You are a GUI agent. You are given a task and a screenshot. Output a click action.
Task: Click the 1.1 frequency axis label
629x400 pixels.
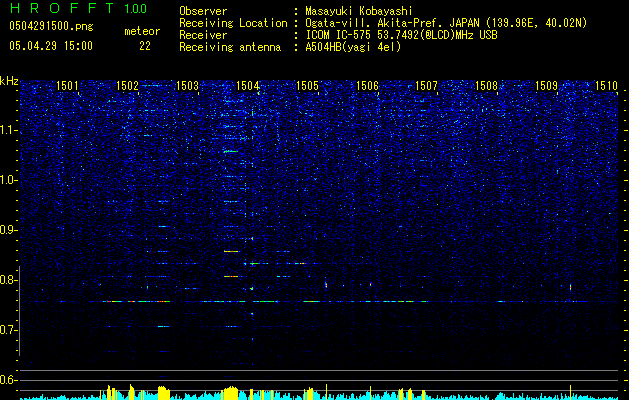8,131
